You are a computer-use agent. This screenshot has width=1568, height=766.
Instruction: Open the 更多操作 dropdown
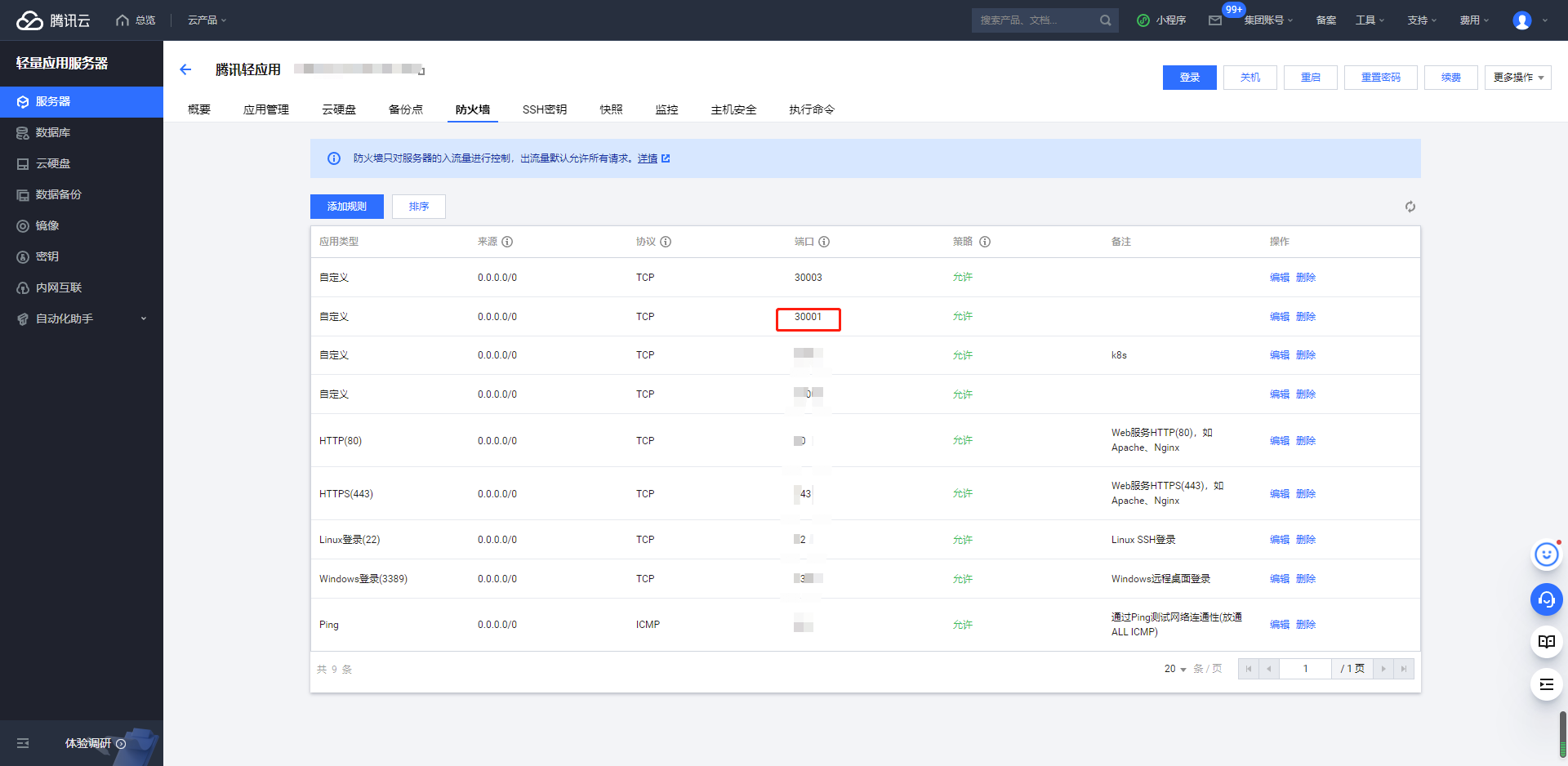1518,78
